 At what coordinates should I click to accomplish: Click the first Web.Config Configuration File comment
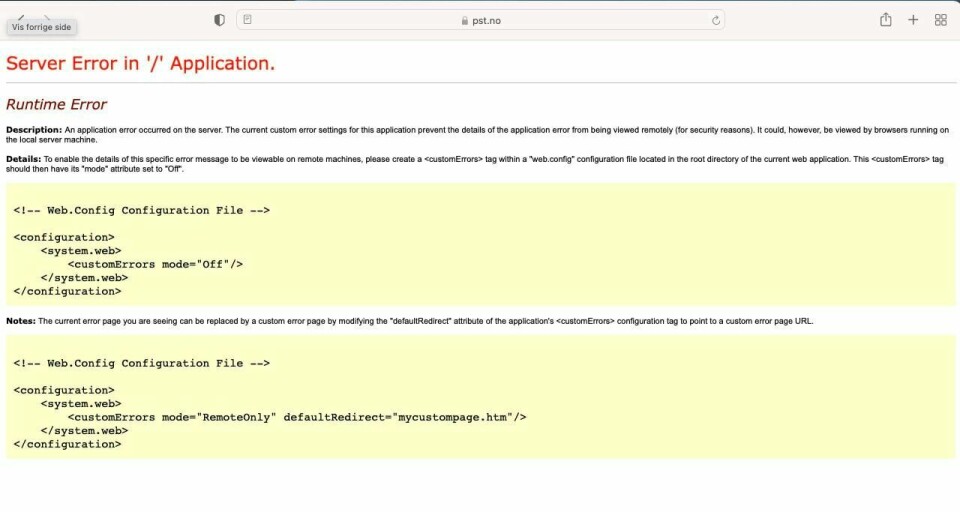tap(141, 211)
